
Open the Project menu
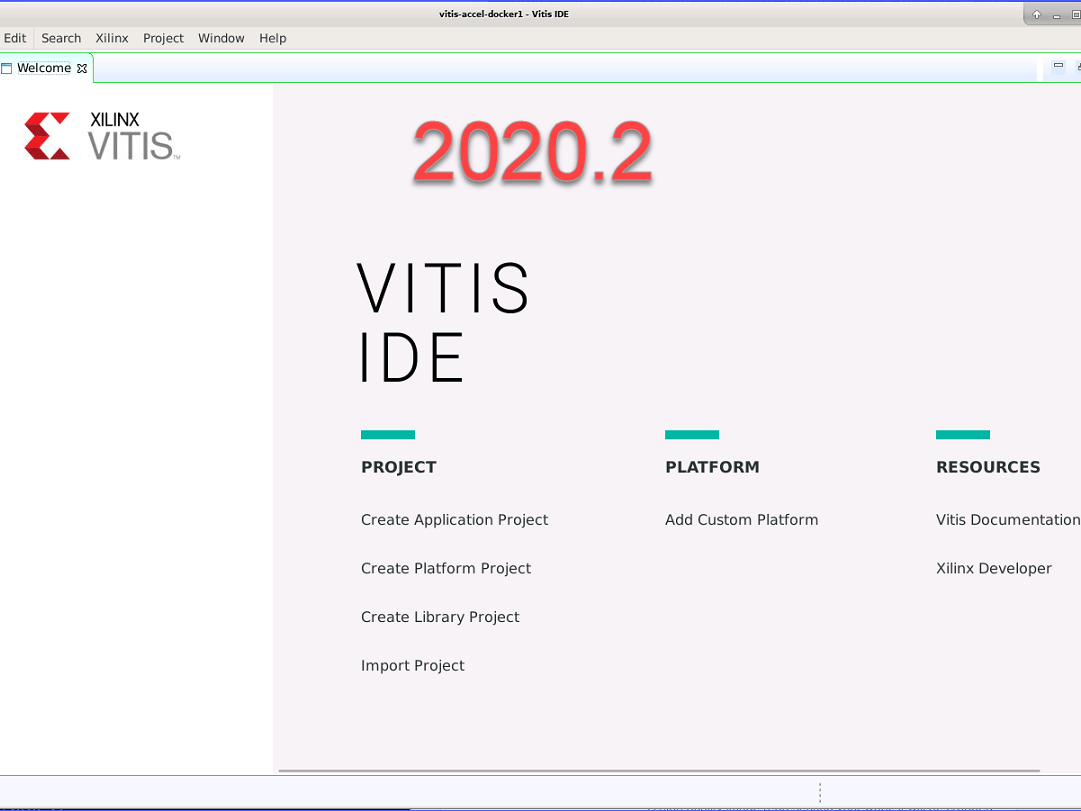(163, 38)
